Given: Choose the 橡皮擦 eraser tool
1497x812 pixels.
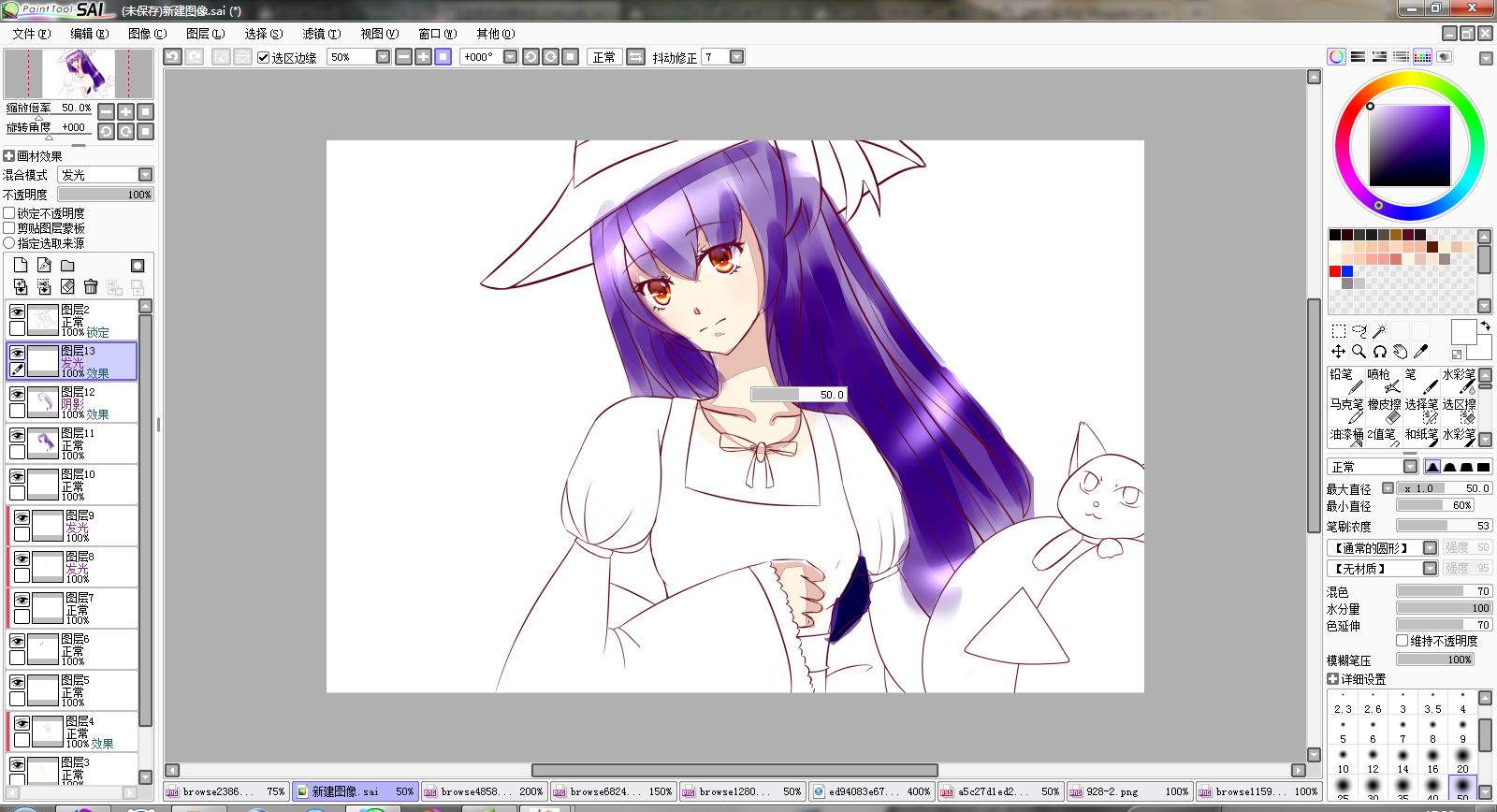Looking at the screenshot, I should pos(1384,411).
